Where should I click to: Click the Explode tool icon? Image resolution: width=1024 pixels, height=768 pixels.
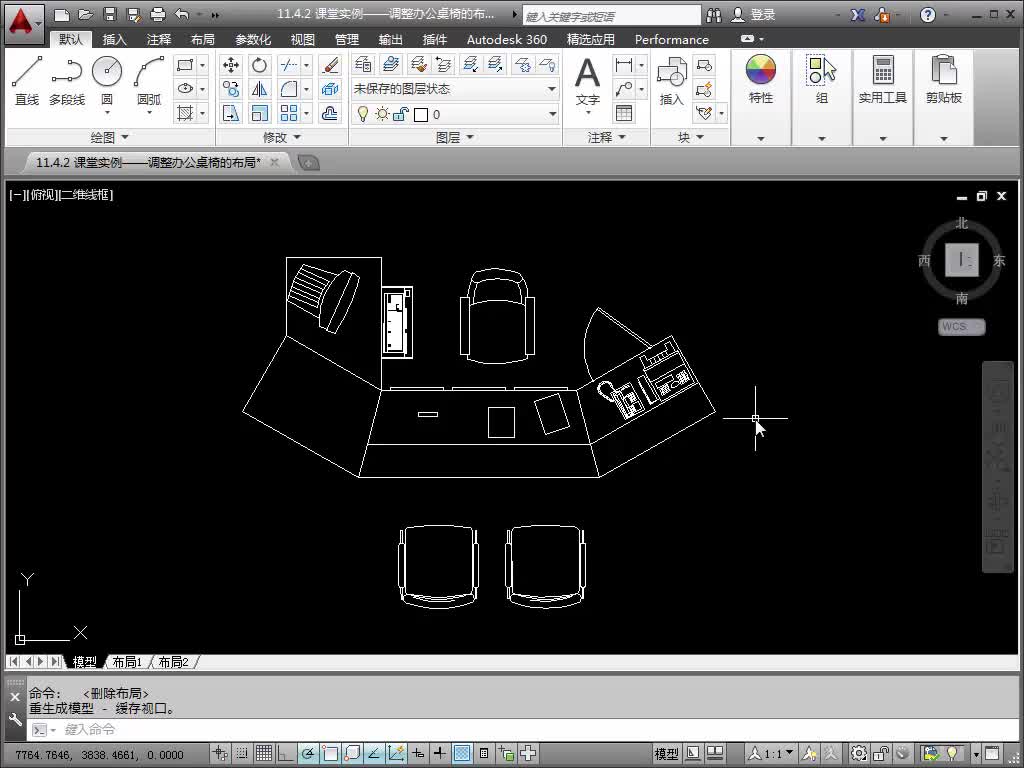click(x=330, y=89)
